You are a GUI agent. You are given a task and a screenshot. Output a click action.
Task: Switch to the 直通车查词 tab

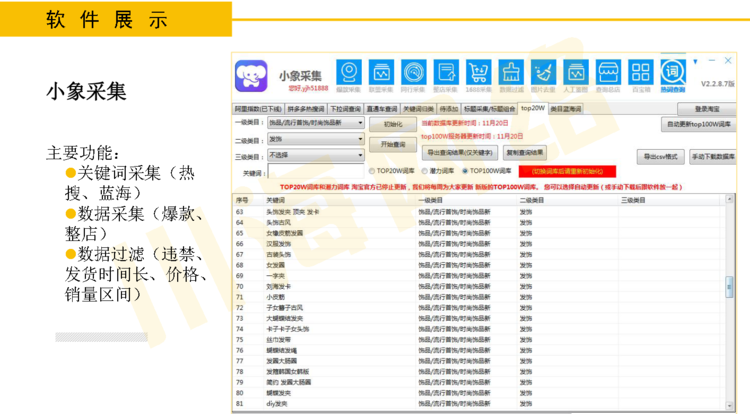click(382, 109)
